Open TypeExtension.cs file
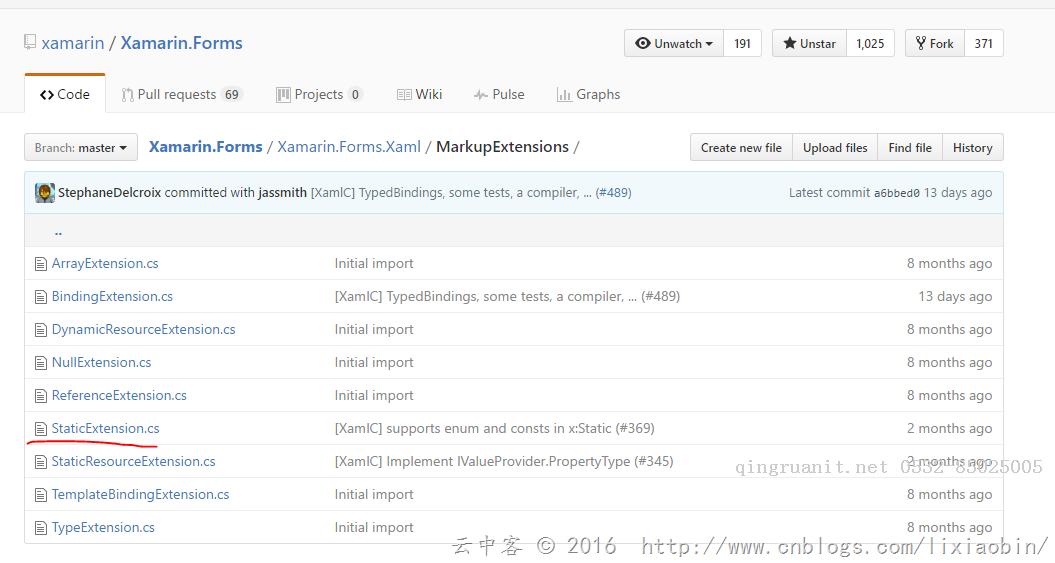1055x563 pixels. [103, 527]
